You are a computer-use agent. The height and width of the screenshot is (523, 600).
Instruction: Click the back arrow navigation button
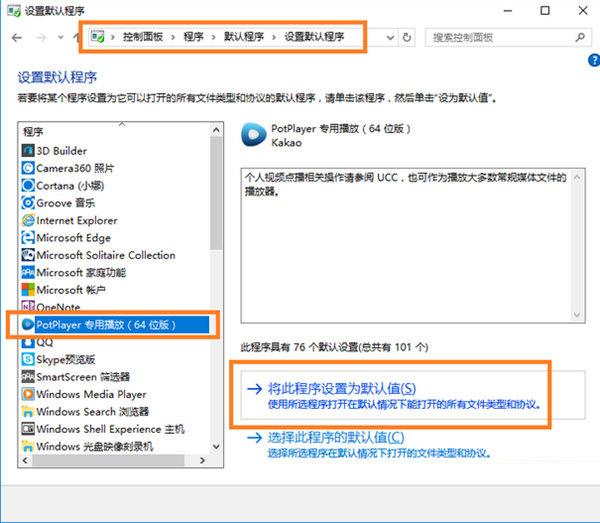(16, 37)
